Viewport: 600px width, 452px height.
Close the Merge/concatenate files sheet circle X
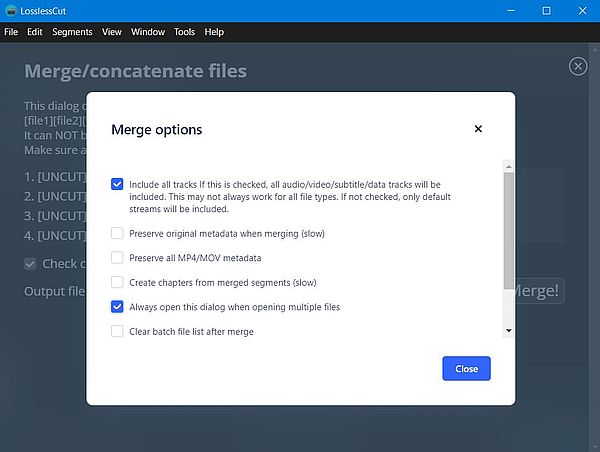578,67
